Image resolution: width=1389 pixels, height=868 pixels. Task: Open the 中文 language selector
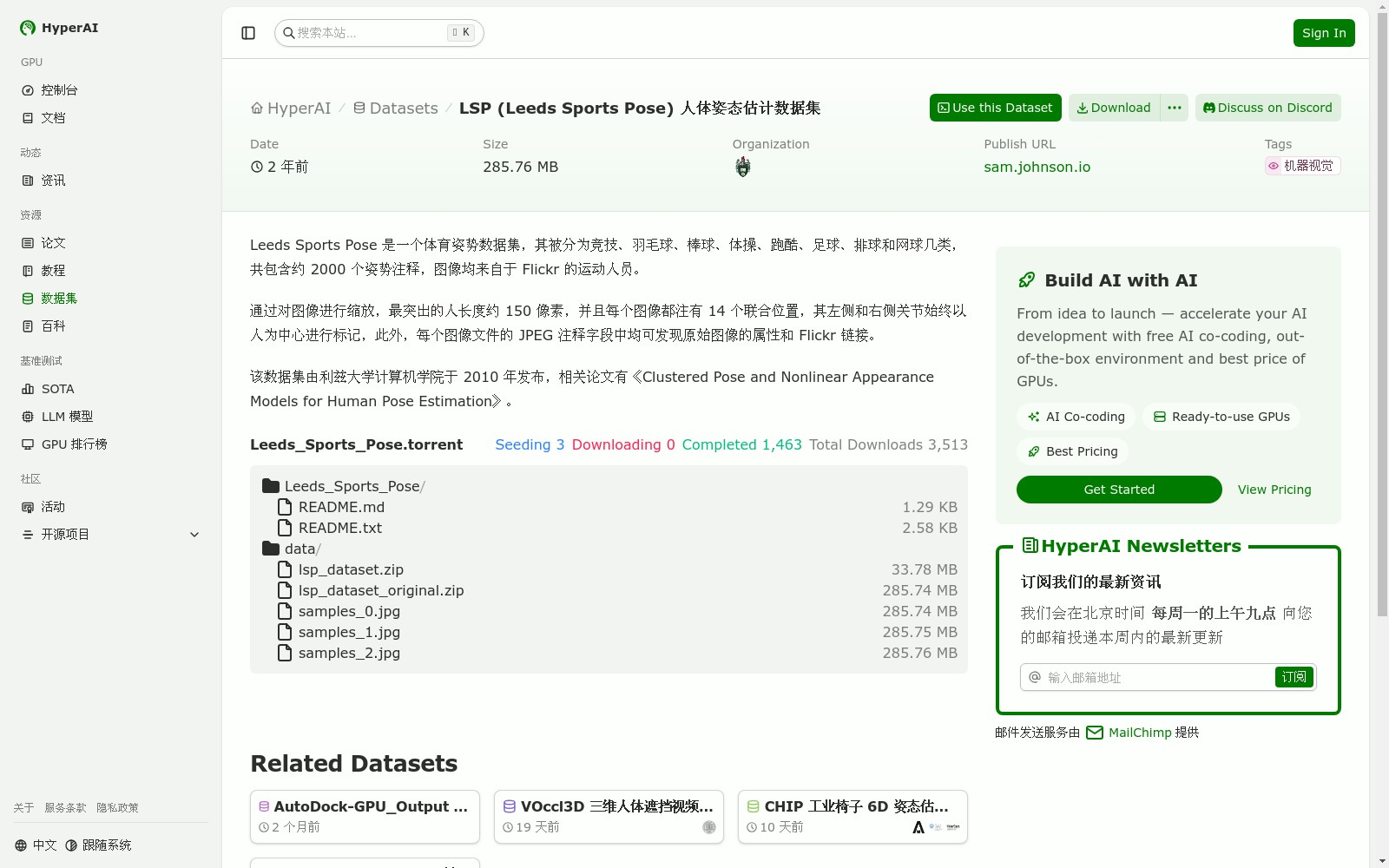[x=36, y=845]
